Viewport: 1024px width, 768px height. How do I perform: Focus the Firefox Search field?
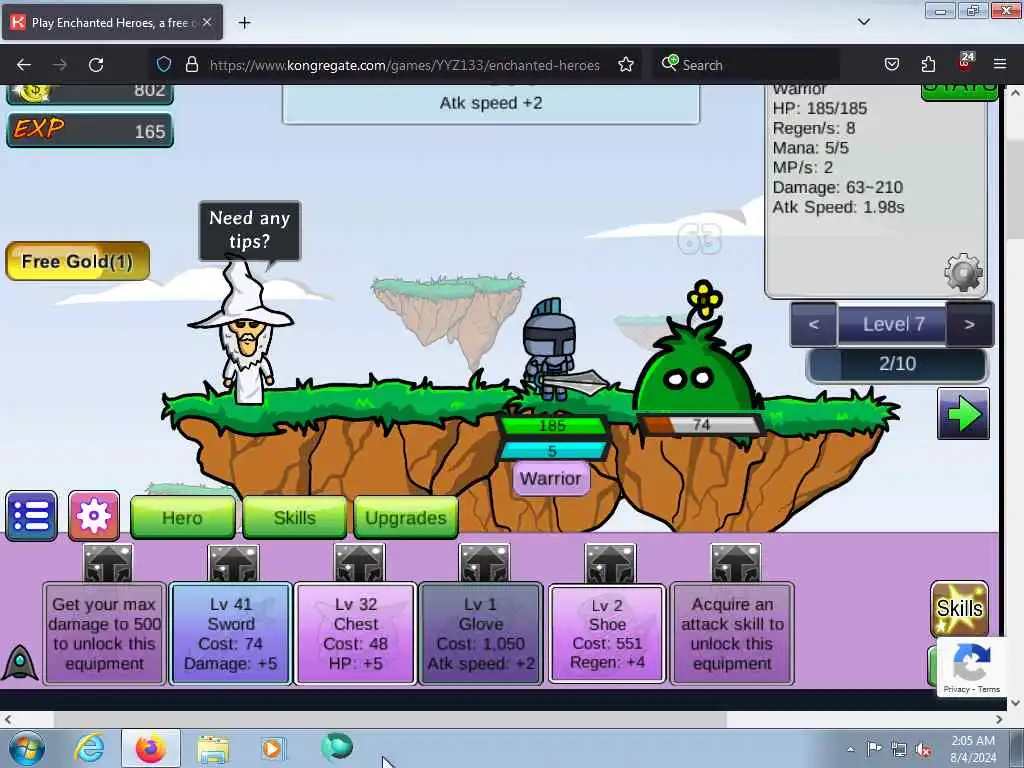[746, 65]
